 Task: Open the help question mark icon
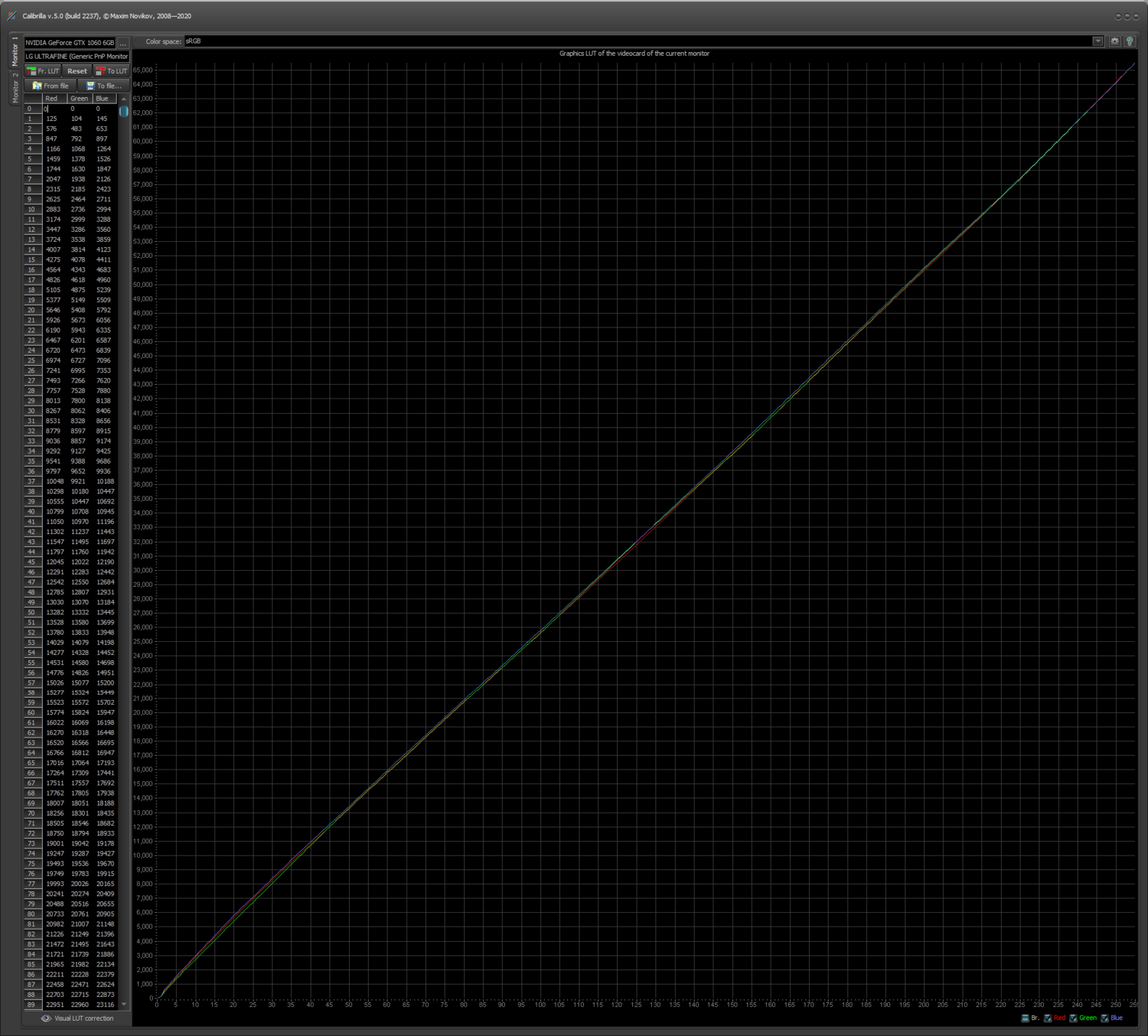1130,41
